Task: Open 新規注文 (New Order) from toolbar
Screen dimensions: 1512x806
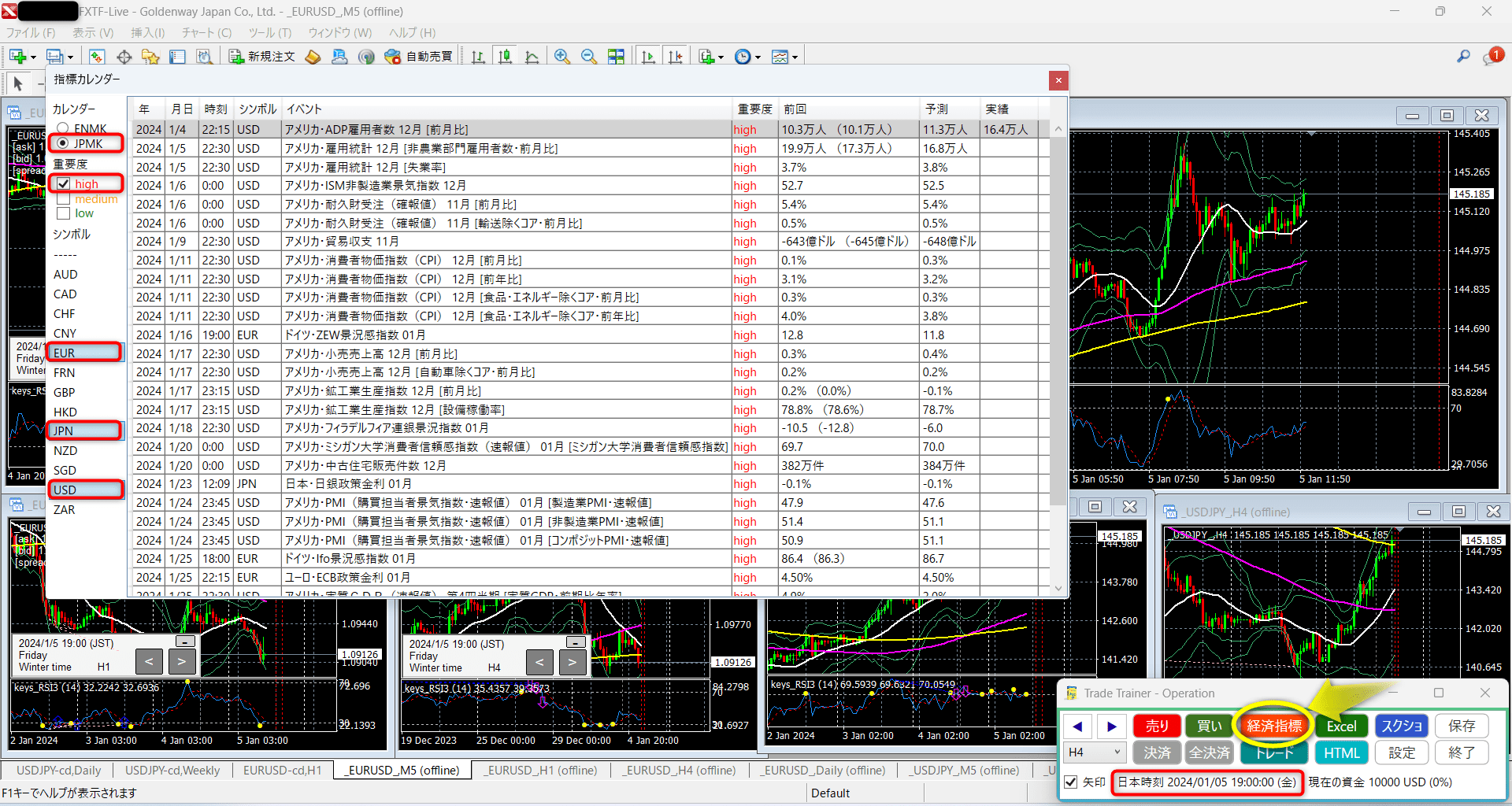Action: point(261,56)
